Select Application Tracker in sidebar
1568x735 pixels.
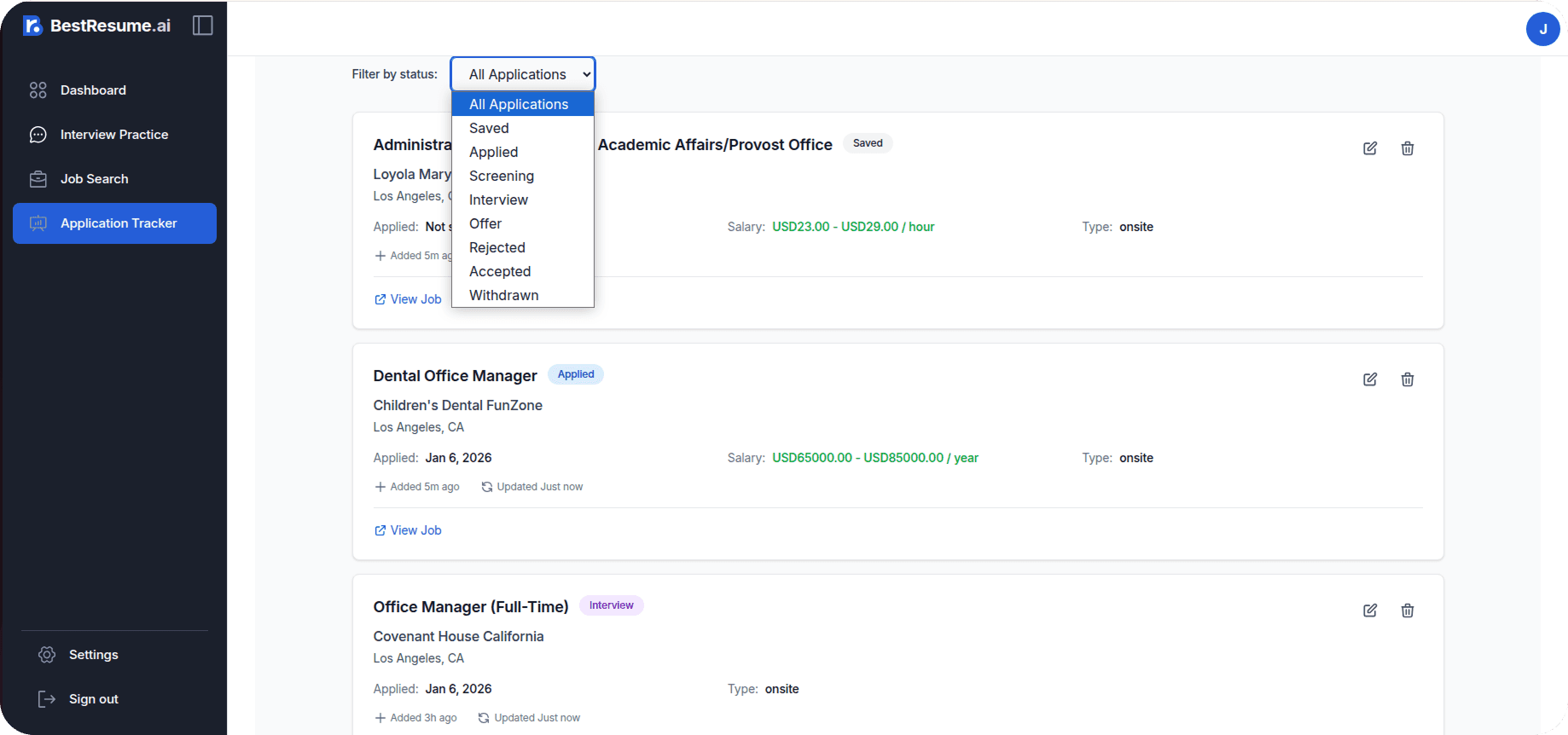point(114,223)
